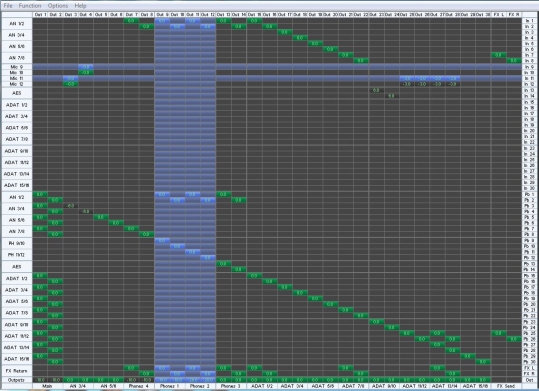Click the PH 11/12 playback row label
The height and width of the screenshot is (391, 539).
click(16, 255)
